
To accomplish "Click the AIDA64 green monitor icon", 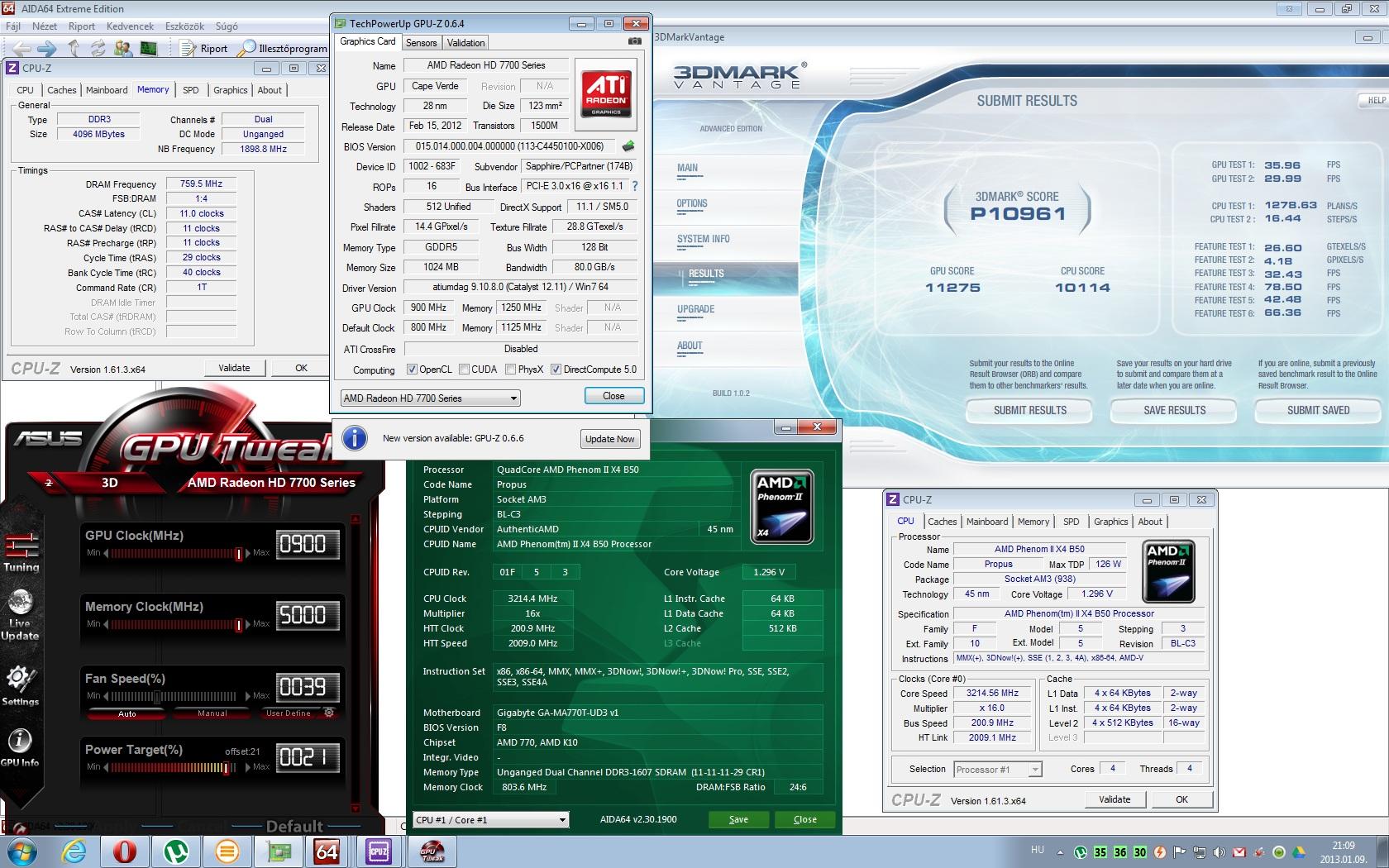I will (148, 49).
